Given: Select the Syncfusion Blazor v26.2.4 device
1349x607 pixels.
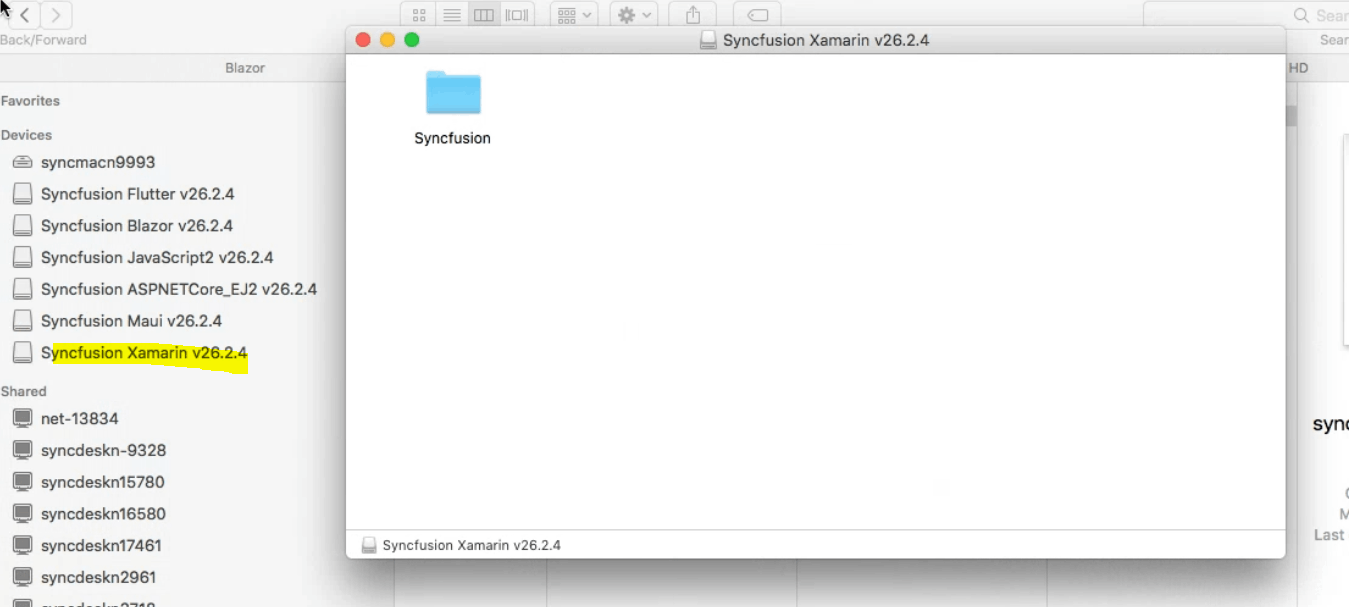Looking at the screenshot, I should pos(133,225).
